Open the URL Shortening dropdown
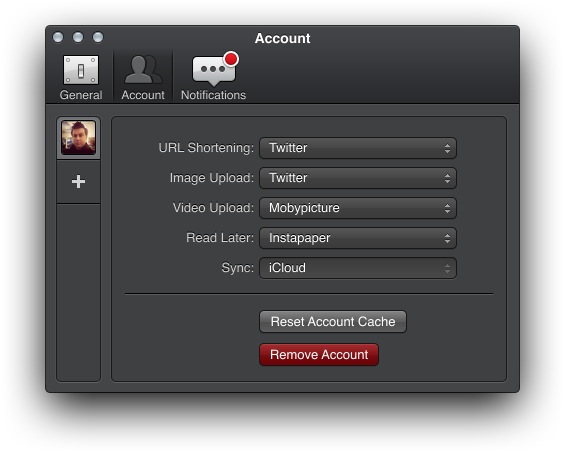565x453 pixels. click(358, 148)
